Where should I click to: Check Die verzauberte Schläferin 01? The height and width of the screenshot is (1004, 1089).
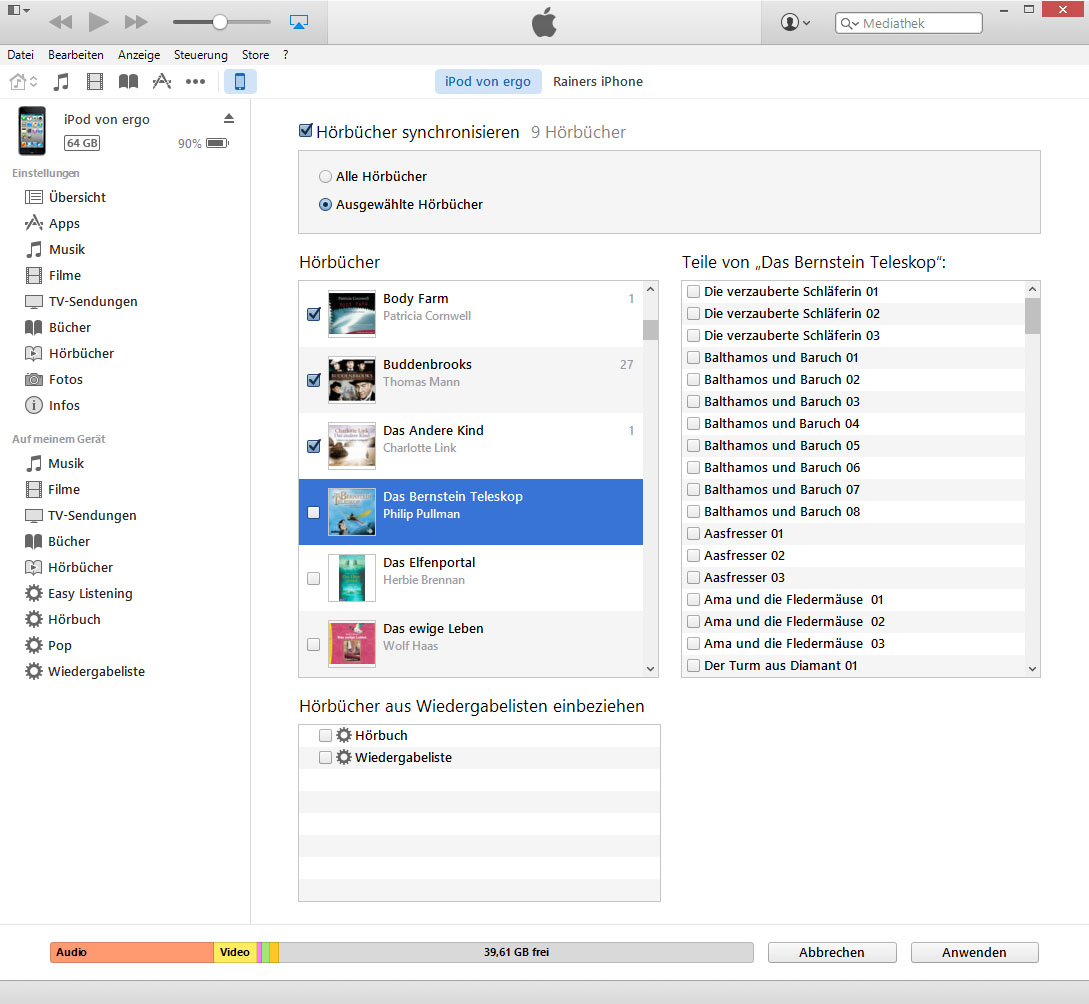(693, 292)
